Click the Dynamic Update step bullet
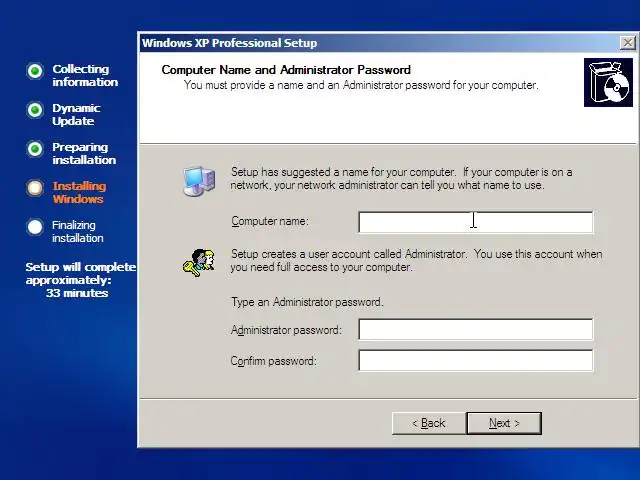The height and width of the screenshot is (480, 640). pyautogui.click(x=35, y=110)
